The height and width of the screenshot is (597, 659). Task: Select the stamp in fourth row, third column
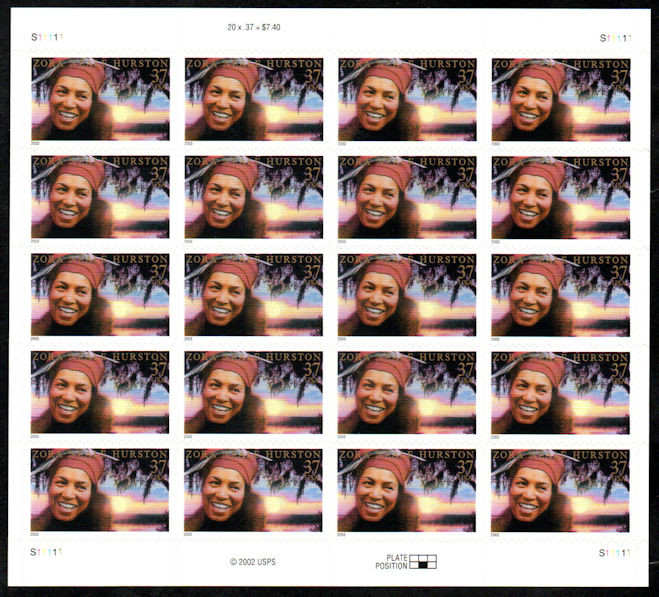(x=407, y=392)
